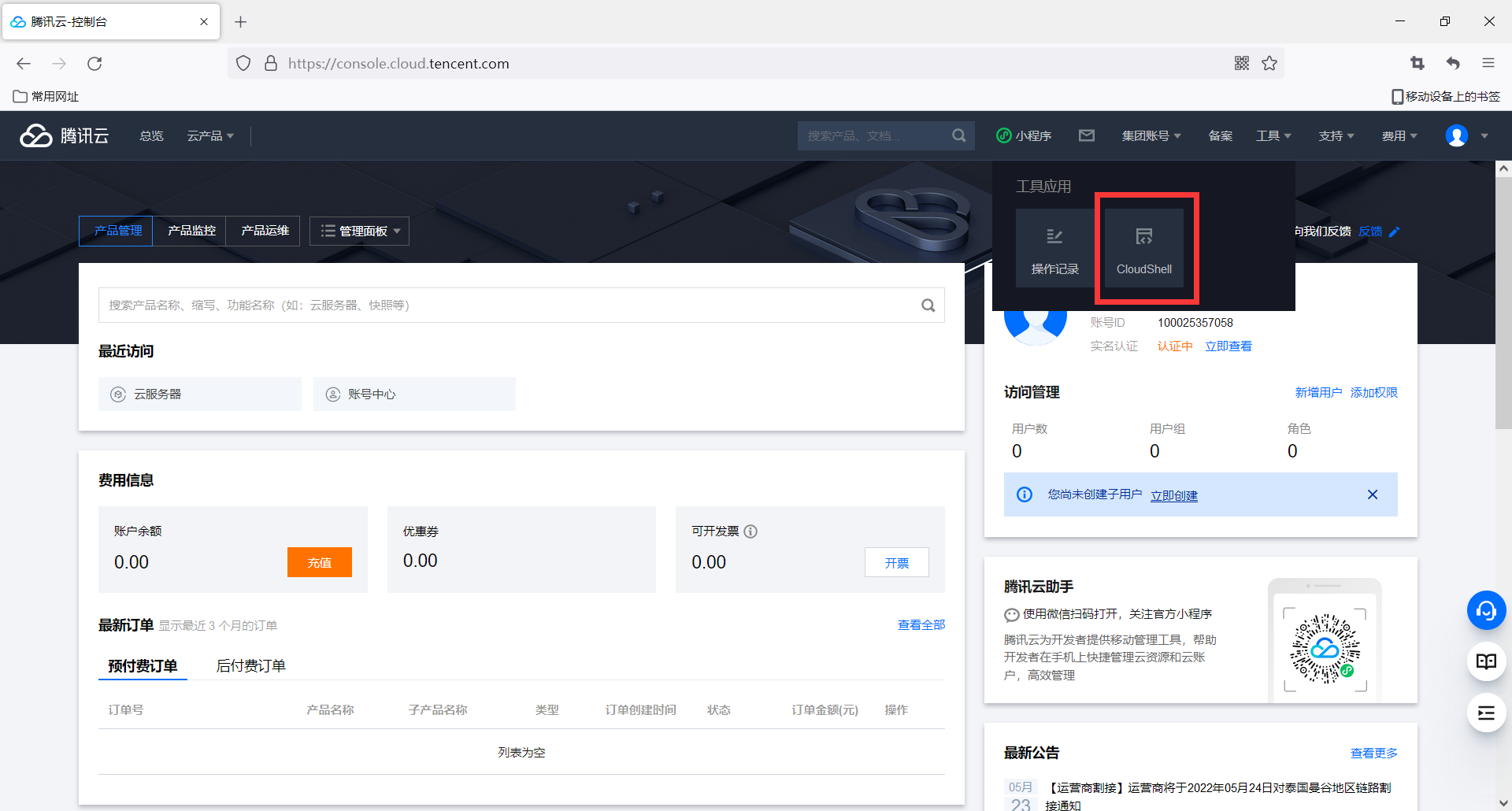
Task: Bookmark this page with star icon
Action: pos(1269,63)
